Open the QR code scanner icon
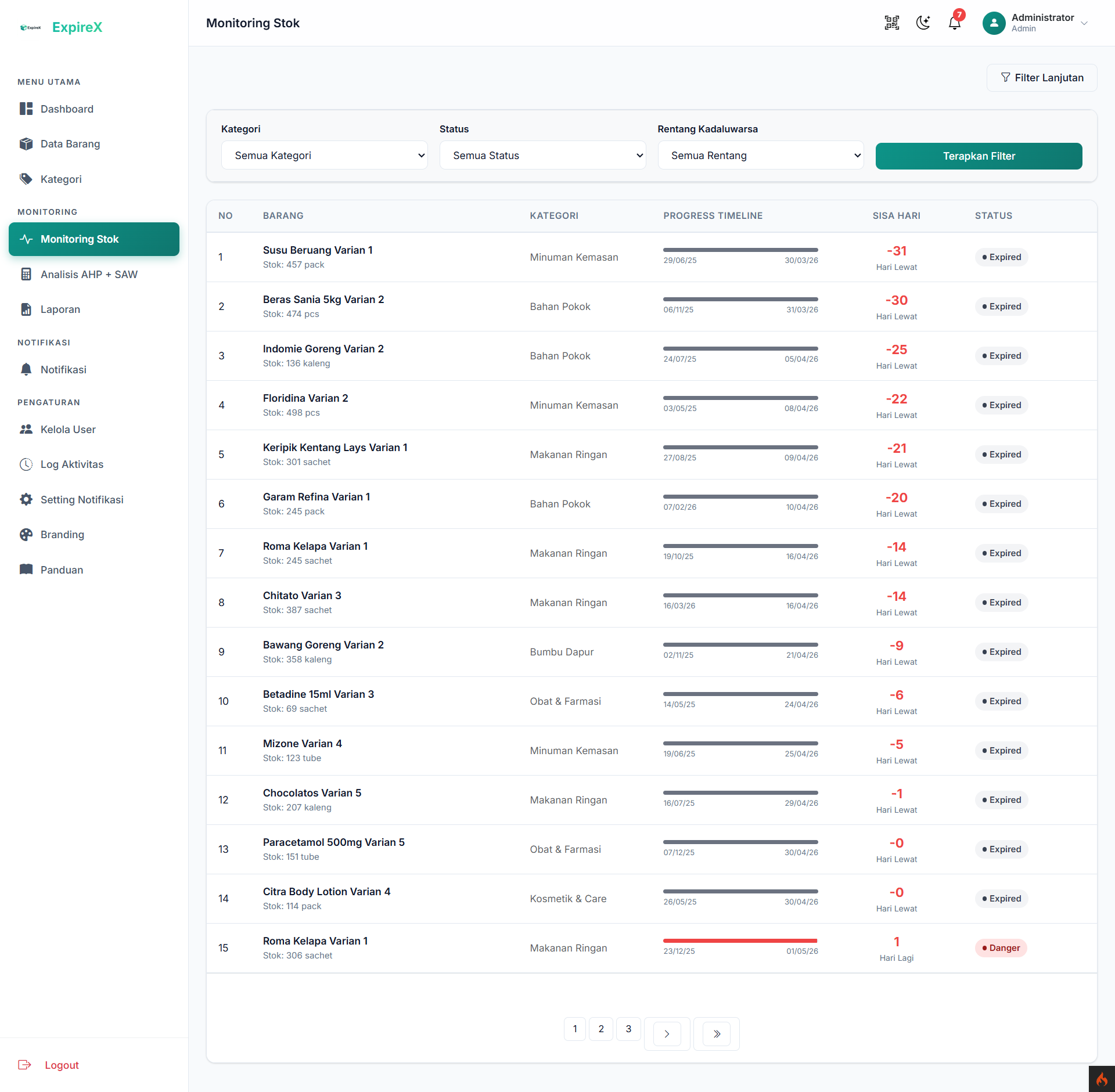Image resolution: width=1115 pixels, height=1092 pixels. (891, 23)
